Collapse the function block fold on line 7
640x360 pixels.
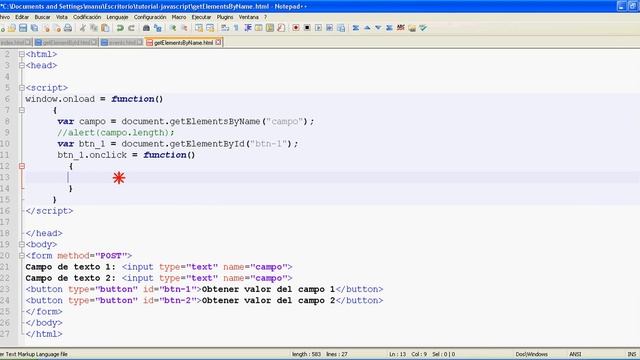[x=22, y=110]
